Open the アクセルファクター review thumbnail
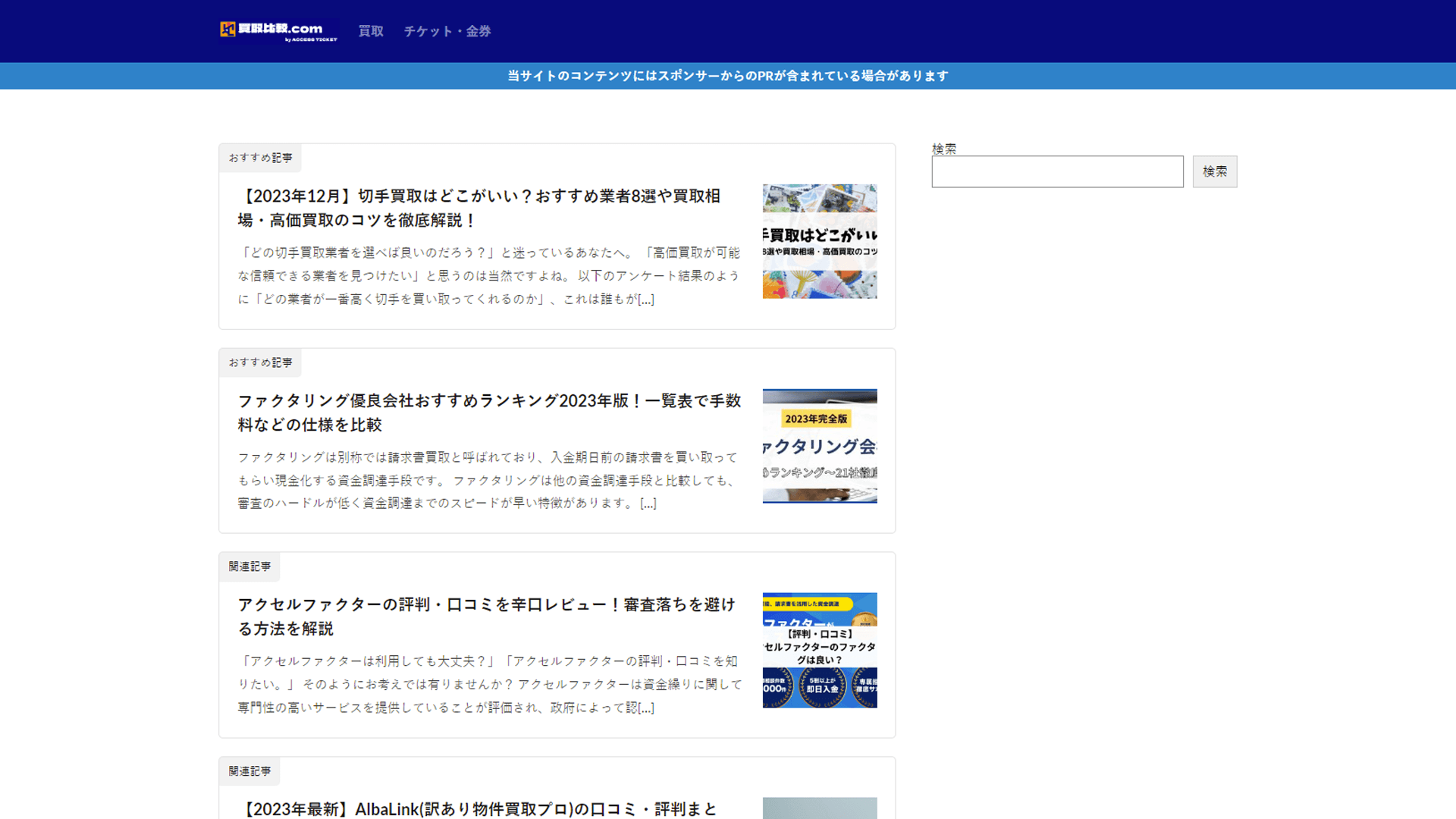1456x819 pixels. (820, 650)
